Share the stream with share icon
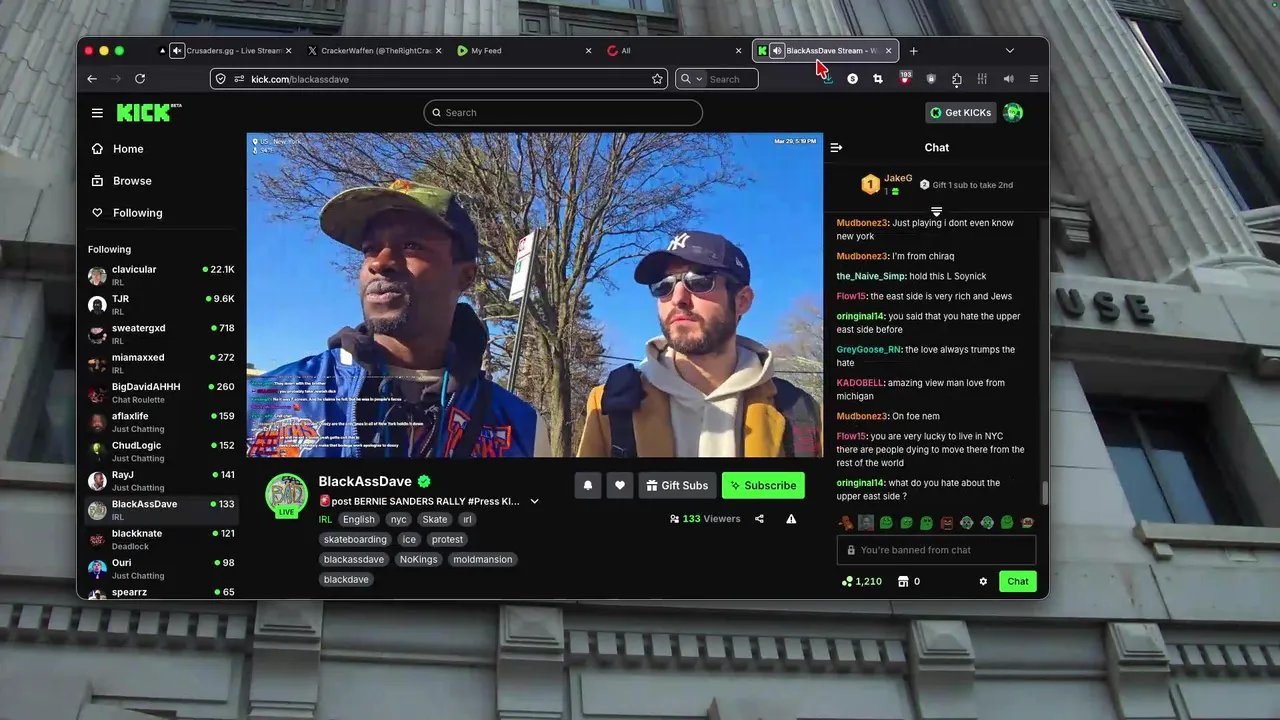The width and height of the screenshot is (1280, 720). click(x=759, y=519)
